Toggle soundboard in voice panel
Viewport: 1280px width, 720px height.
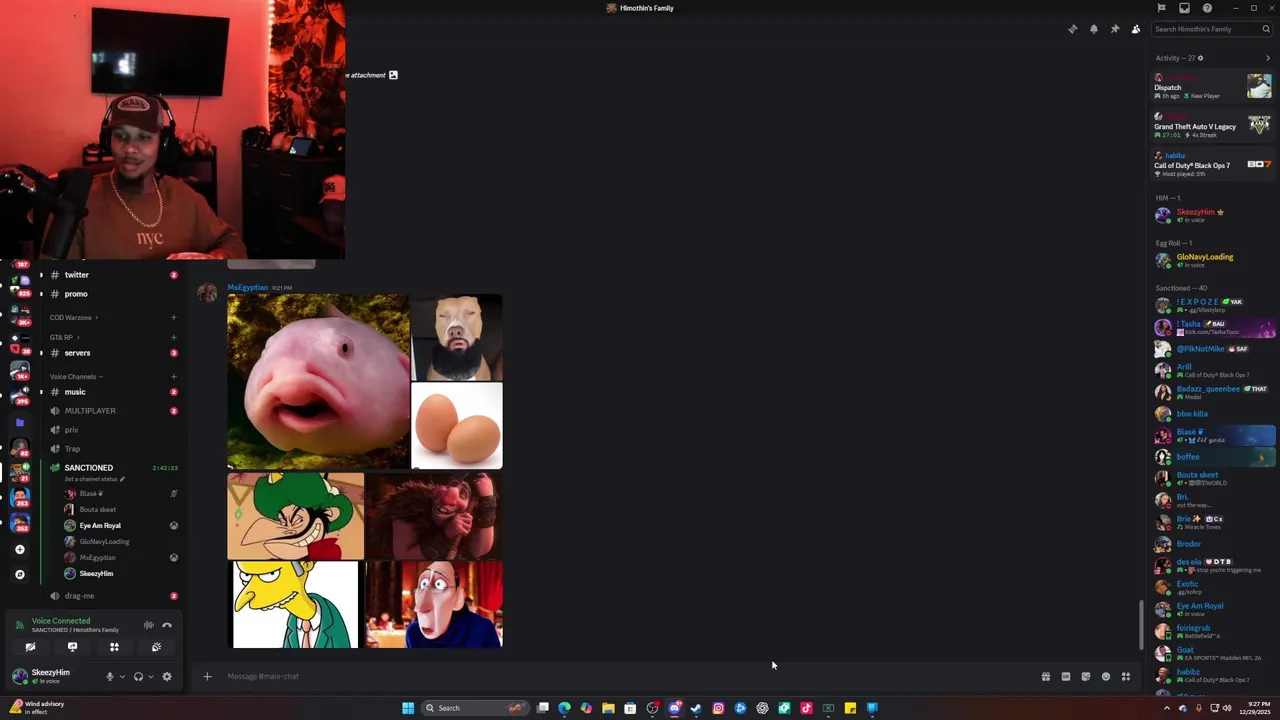click(156, 647)
